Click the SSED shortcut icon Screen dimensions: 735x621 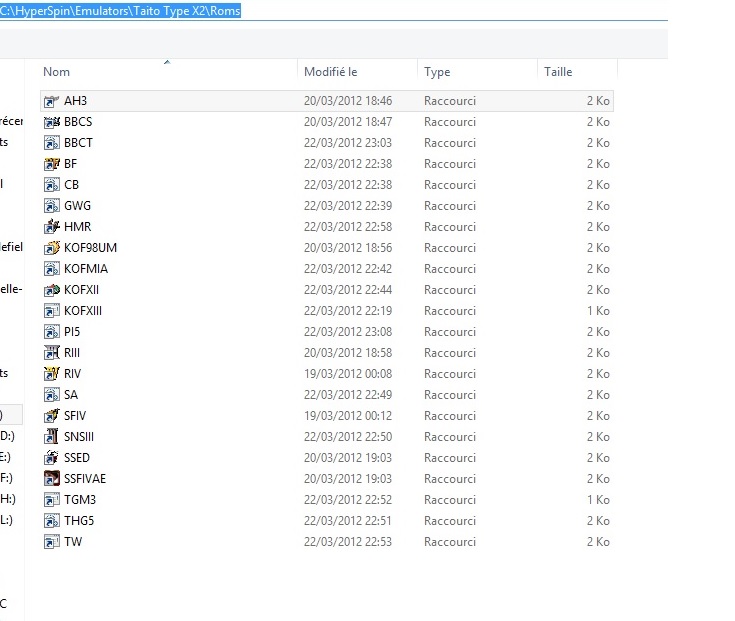click(52, 458)
